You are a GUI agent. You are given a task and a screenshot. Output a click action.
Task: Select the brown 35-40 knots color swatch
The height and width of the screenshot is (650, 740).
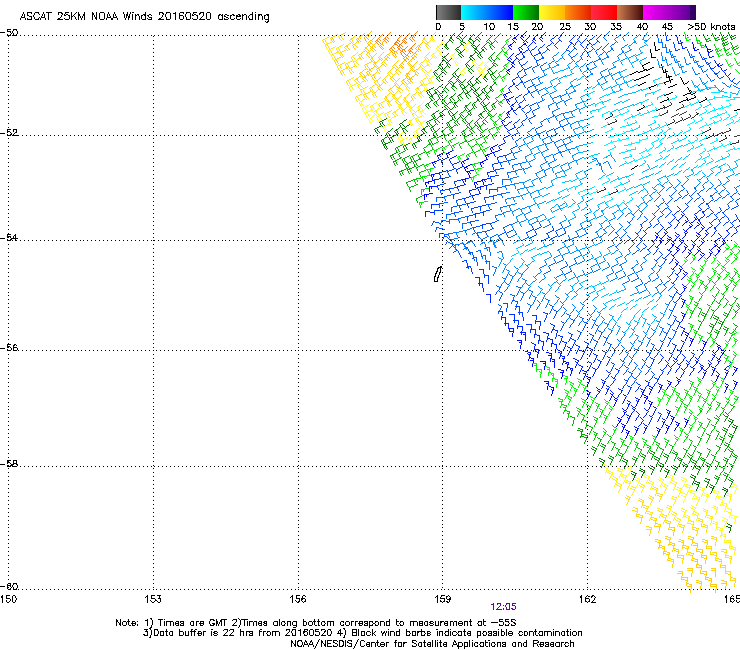pos(630,12)
